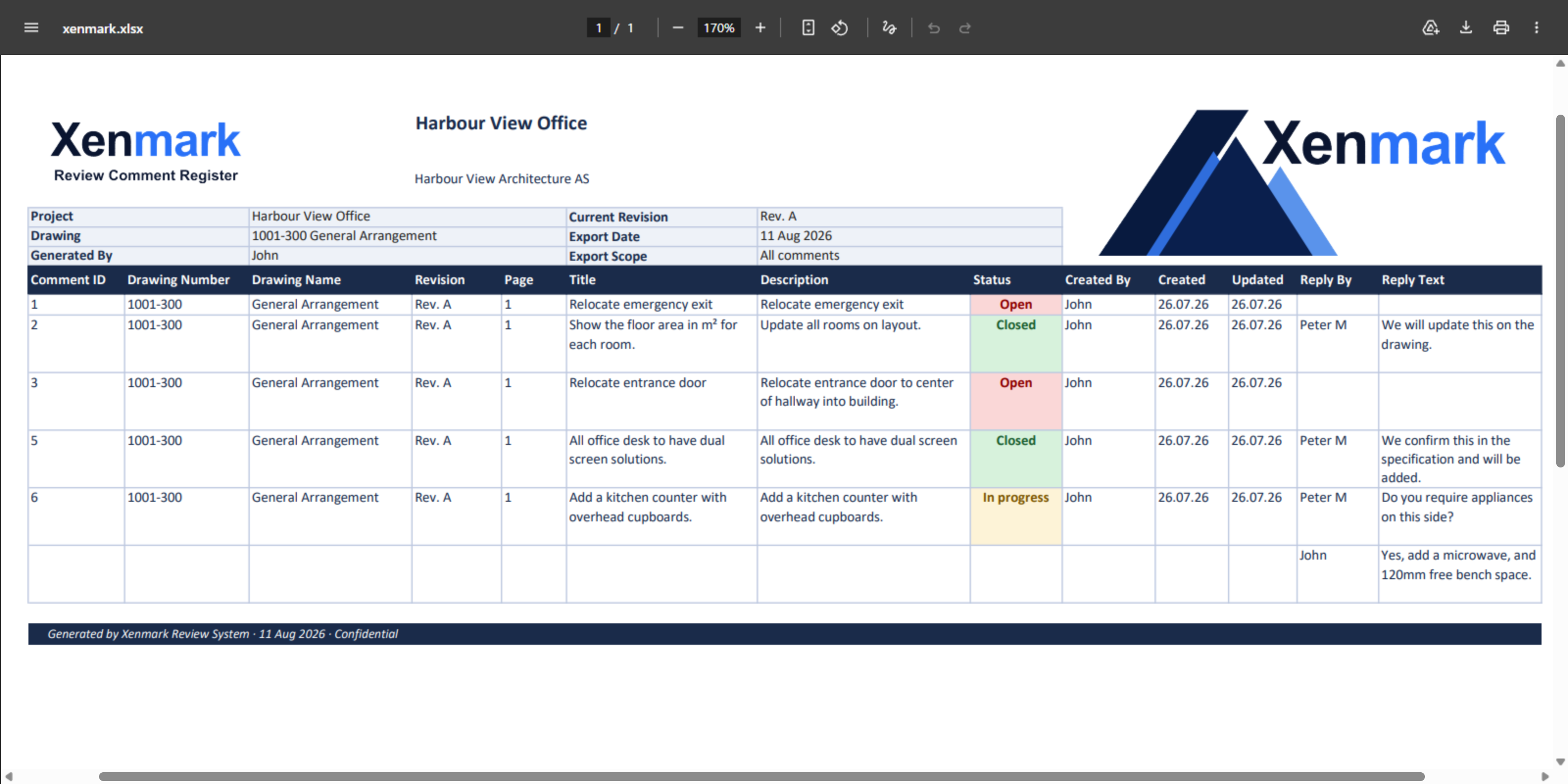Open the more actions three-dot menu
Screen dimensions: 1568x784
[1536, 28]
